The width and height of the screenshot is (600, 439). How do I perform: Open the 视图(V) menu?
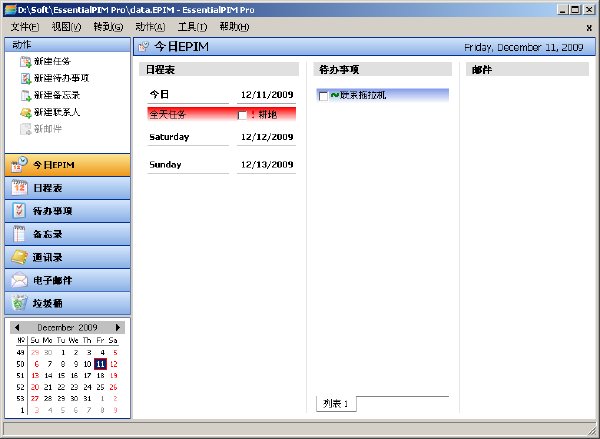(x=67, y=27)
